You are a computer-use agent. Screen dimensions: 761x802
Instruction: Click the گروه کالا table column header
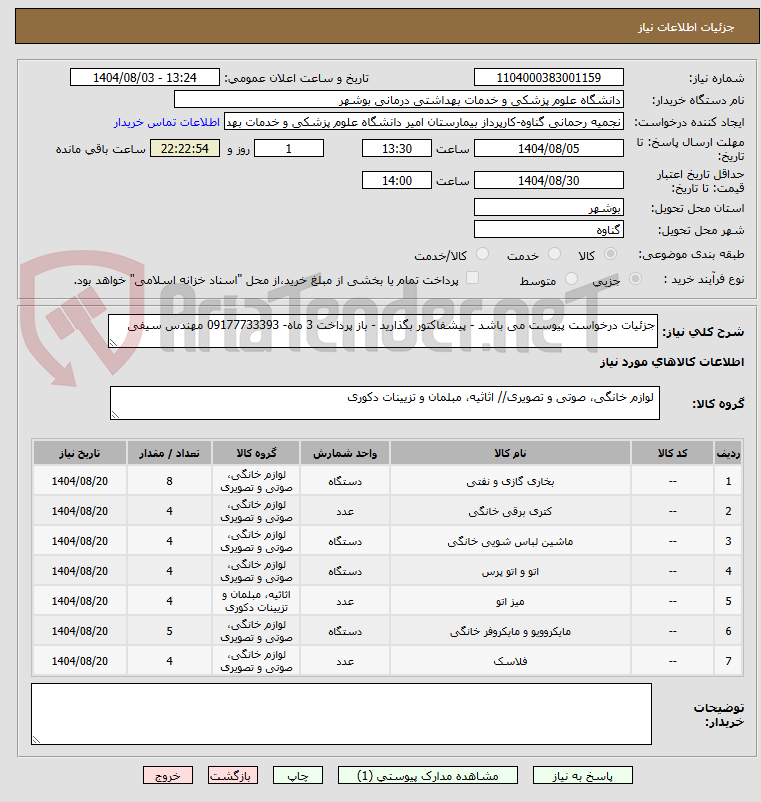point(256,453)
